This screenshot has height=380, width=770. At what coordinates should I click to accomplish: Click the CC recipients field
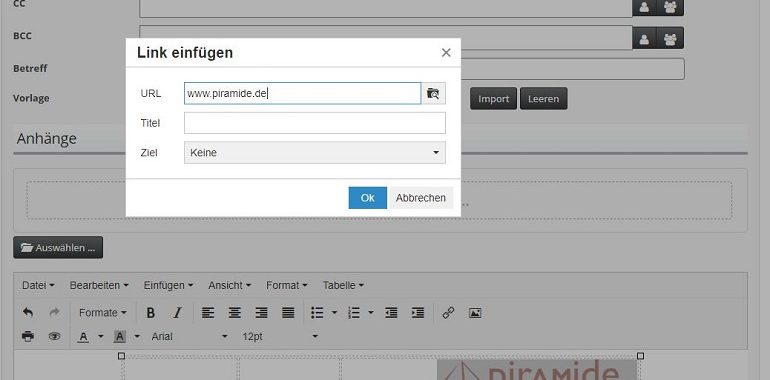(385, 8)
